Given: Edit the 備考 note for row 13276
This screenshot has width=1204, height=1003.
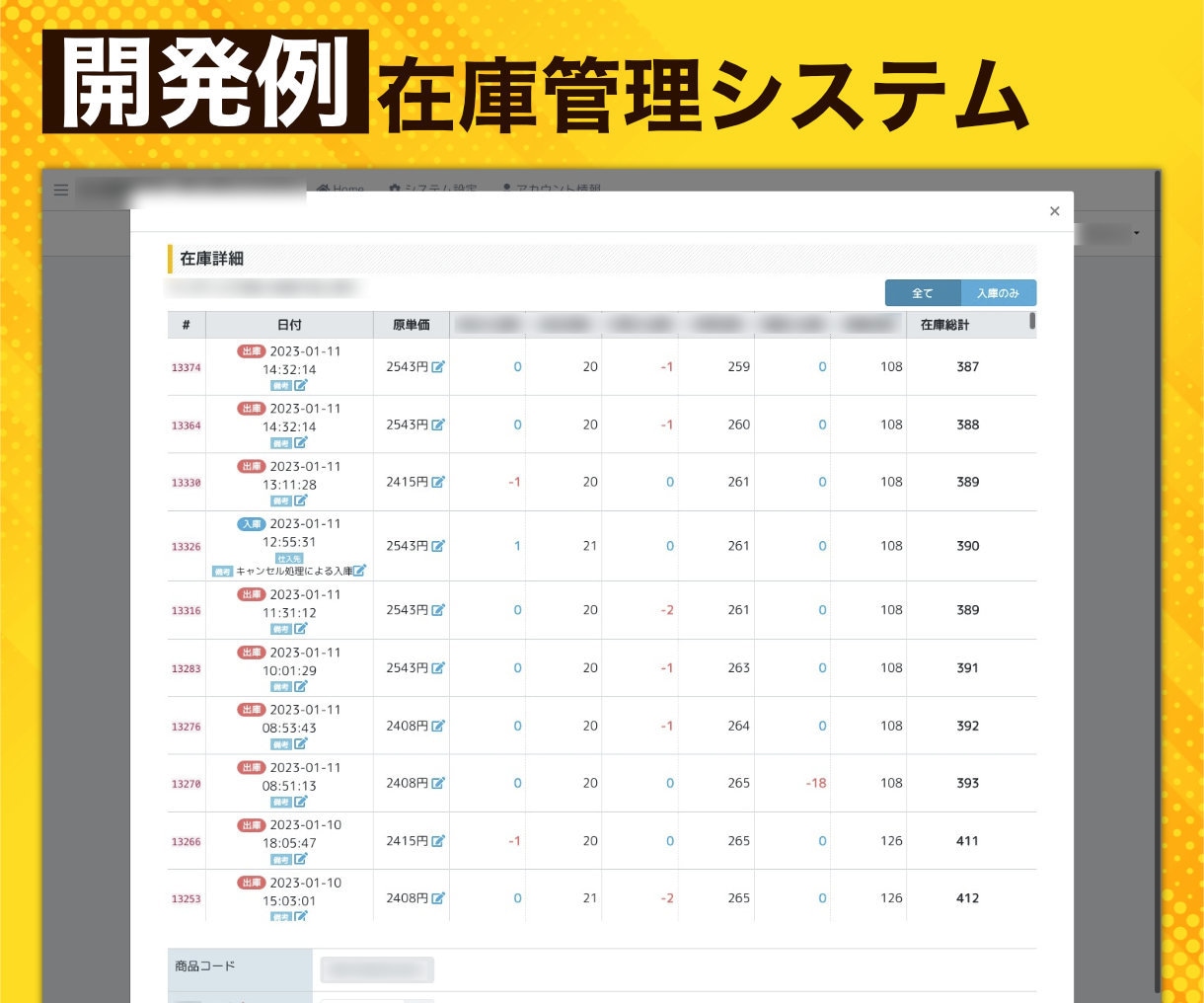Looking at the screenshot, I should tap(301, 744).
